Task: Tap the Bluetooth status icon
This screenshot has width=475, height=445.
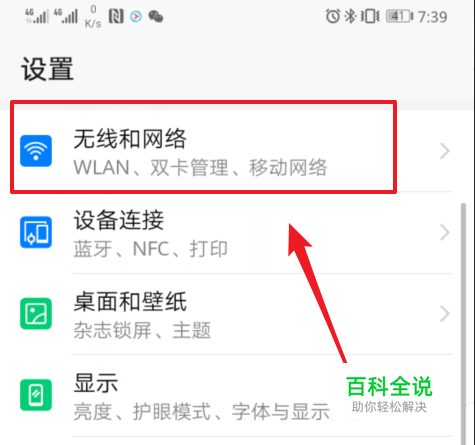Action: 350,16
